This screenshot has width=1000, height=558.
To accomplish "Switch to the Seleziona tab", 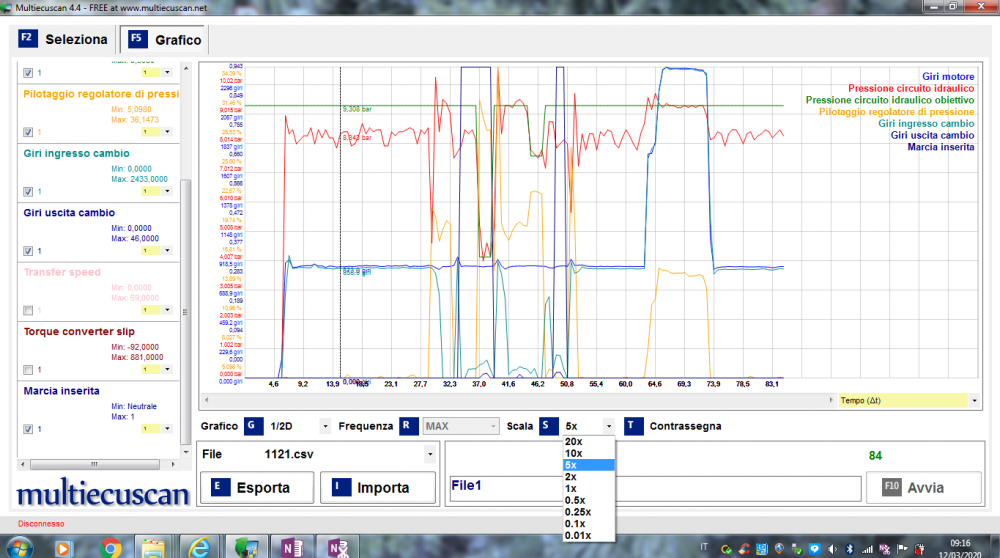I will tap(64, 40).
